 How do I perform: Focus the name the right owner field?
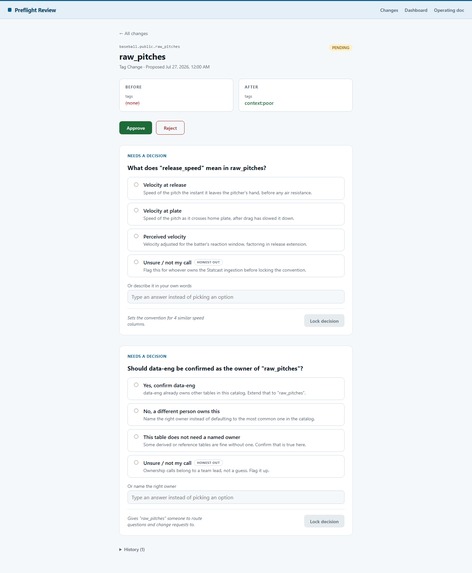(236, 497)
